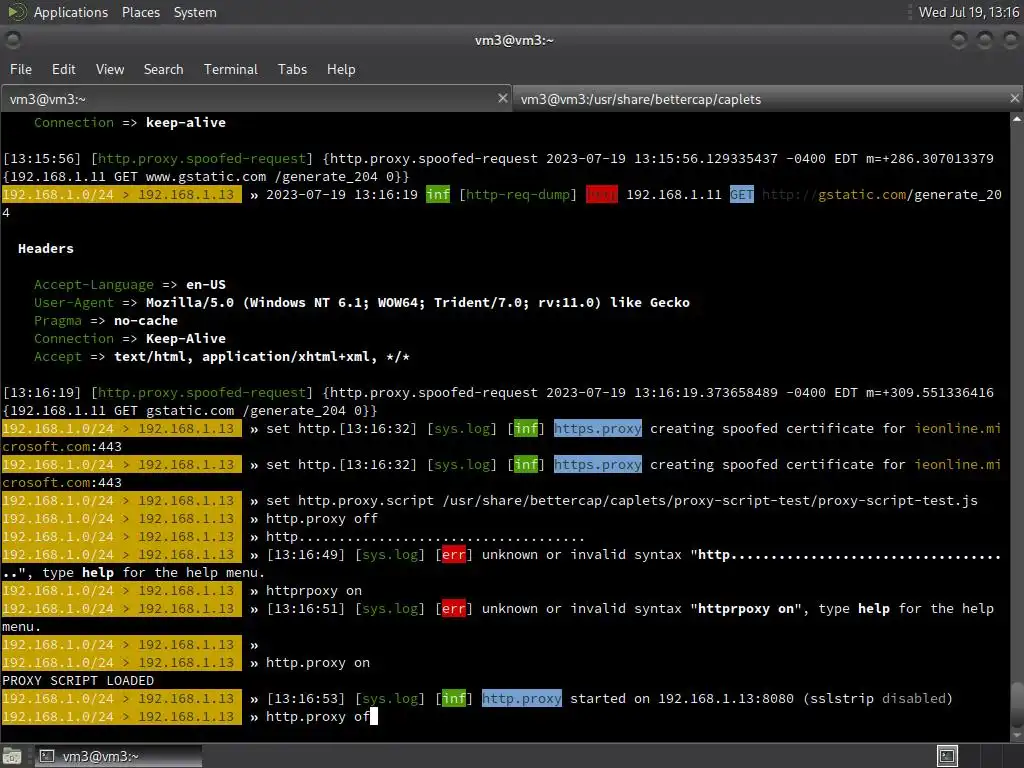The image size is (1024, 768).
Task: Click the 'Headers' heading text
Action: point(46,248)
